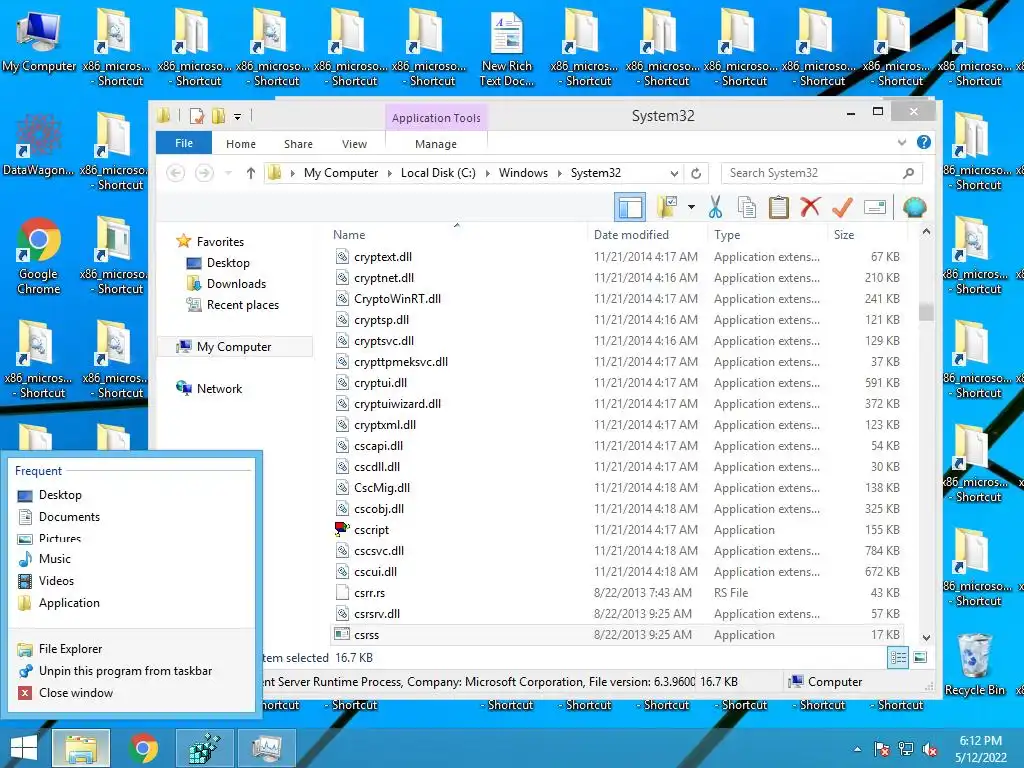Expand the ribbon with the chevron
Screen dimensions: 1024x768
click(901, 142)
